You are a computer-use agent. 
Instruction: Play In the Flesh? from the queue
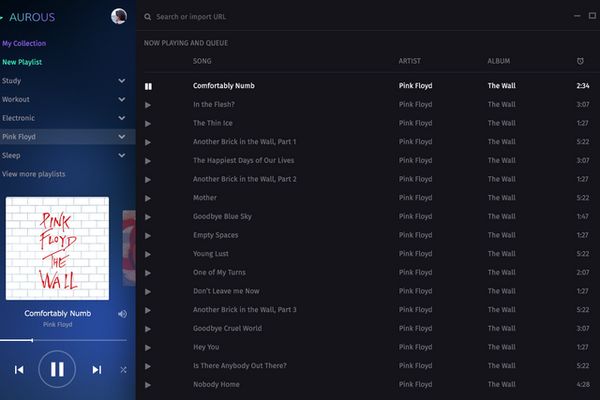pyautogui.click(x=148, y=105)
